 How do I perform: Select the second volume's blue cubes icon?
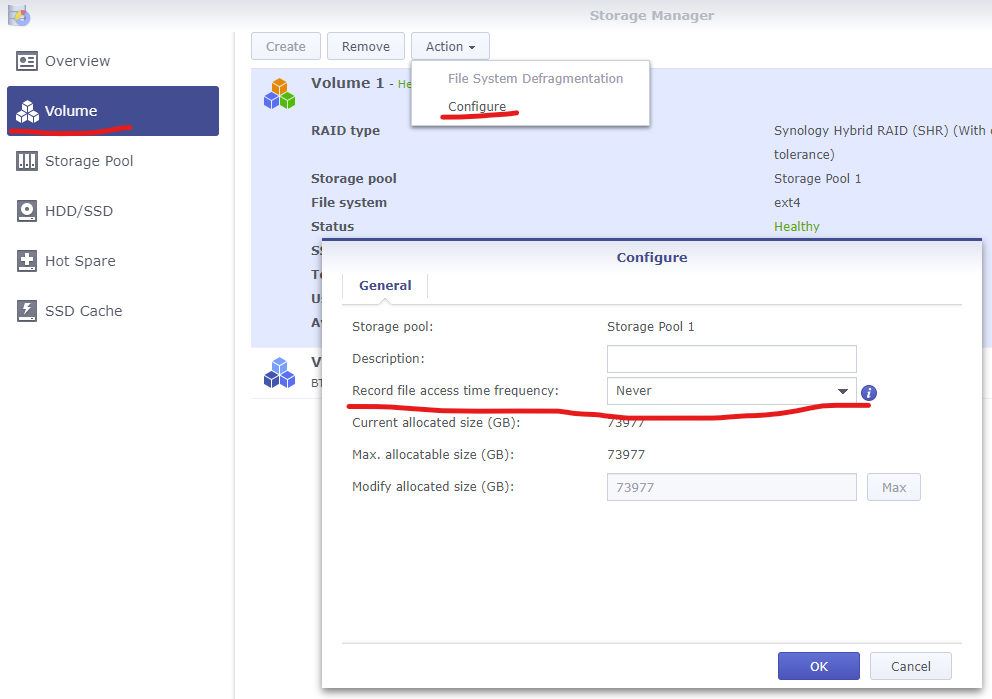(x=280, y=373)
